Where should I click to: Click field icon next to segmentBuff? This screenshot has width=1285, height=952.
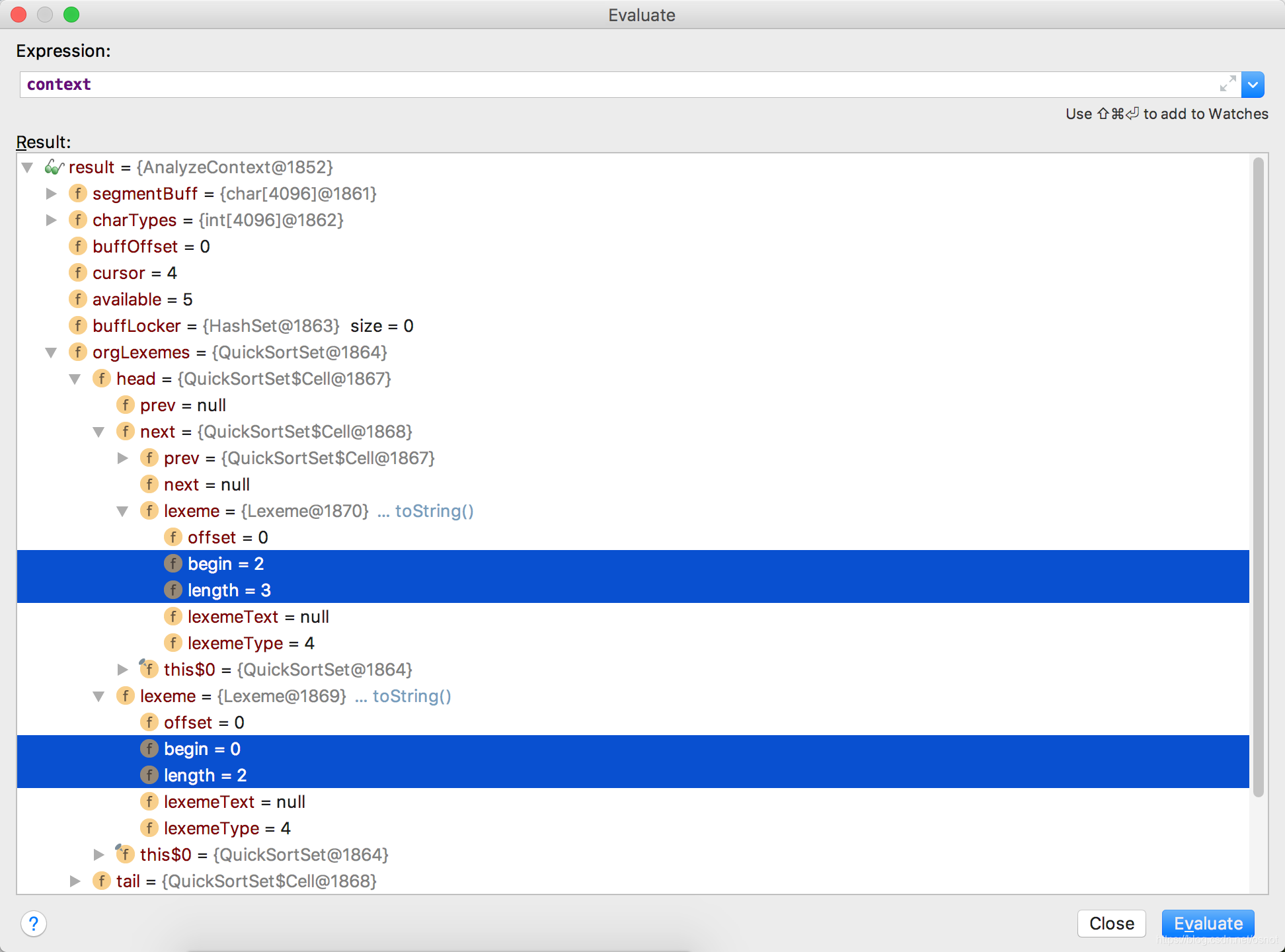point(78,194)
